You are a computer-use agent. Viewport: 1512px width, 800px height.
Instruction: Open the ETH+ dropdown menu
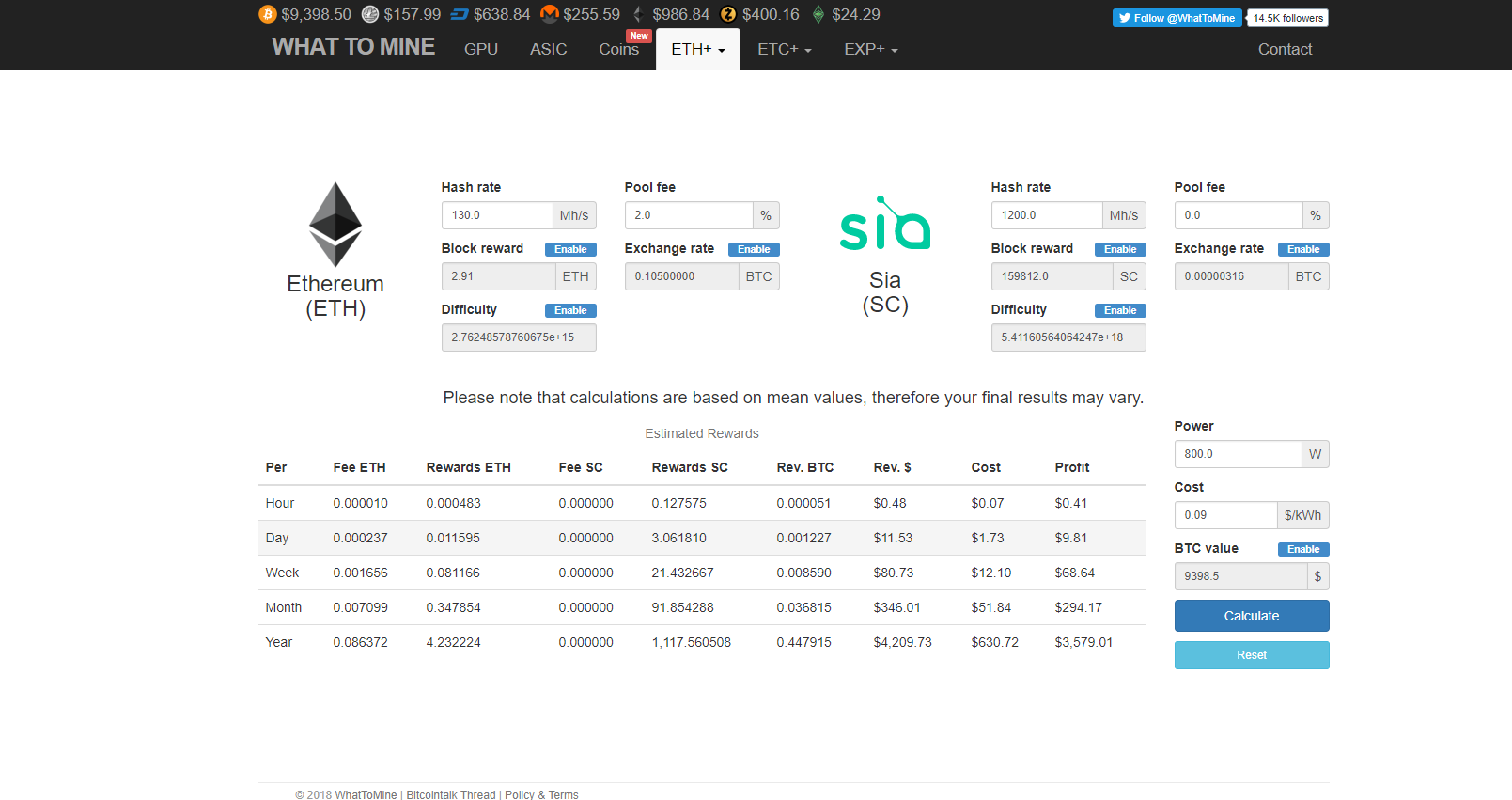697,49
